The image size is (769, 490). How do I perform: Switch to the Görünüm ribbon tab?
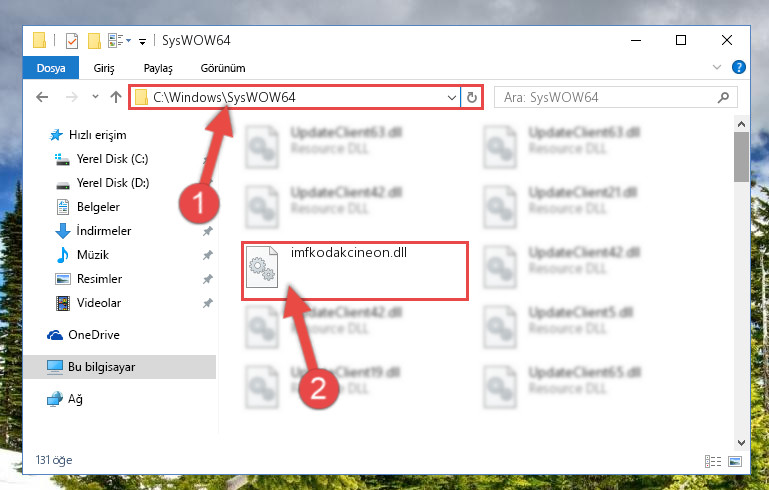coord(223,68)
